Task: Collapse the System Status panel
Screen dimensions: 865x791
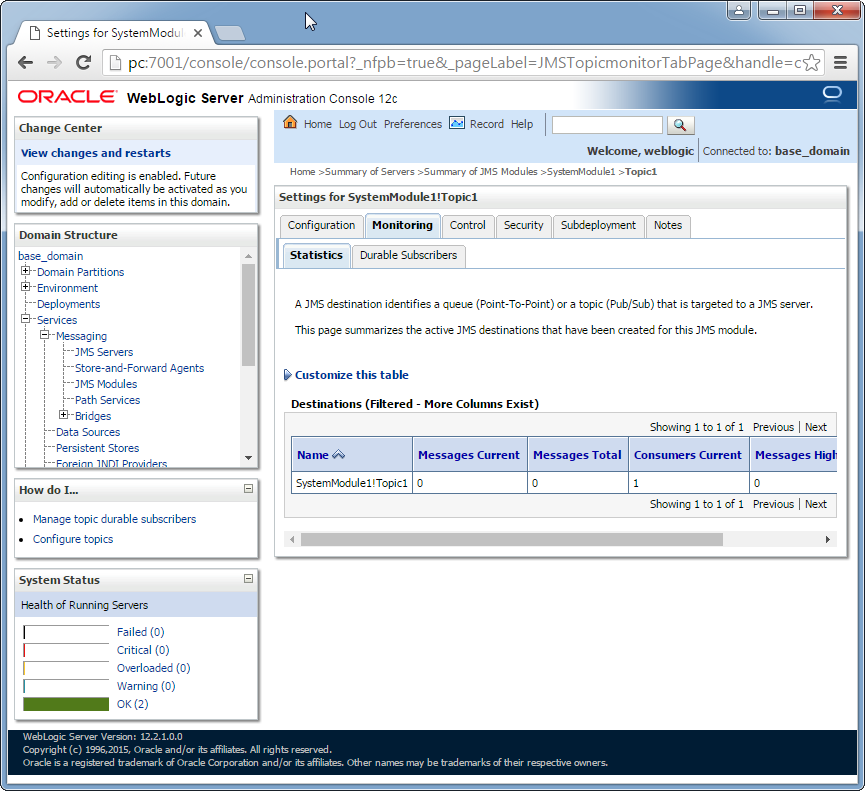Action: (248, 579)
